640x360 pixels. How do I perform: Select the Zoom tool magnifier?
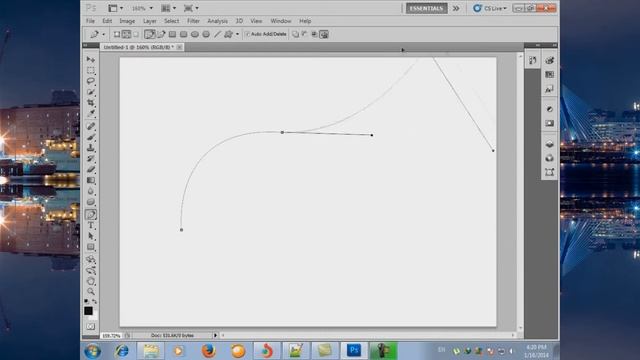pos(91,291)
